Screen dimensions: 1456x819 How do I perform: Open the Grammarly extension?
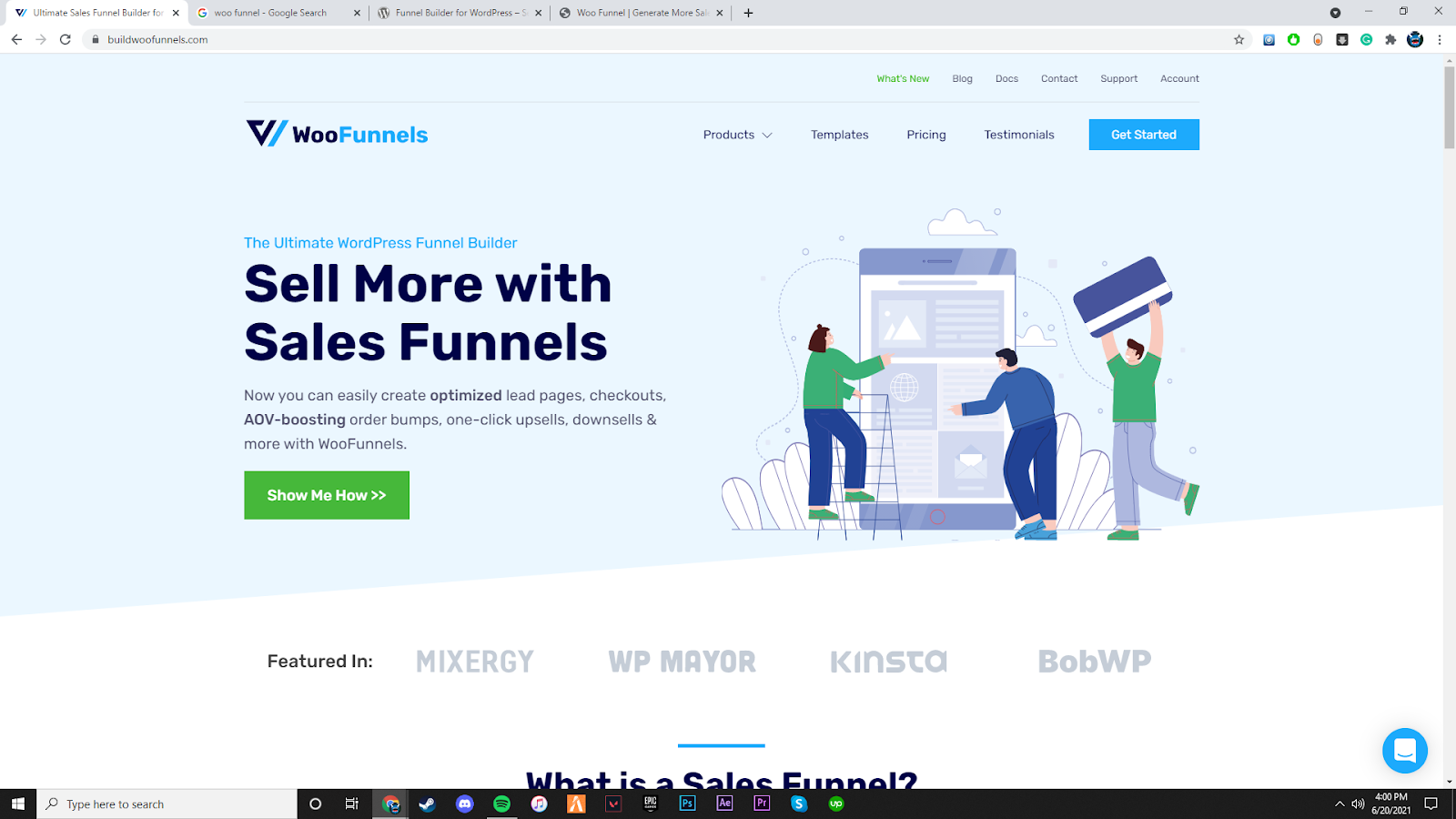pos(1366,39)
